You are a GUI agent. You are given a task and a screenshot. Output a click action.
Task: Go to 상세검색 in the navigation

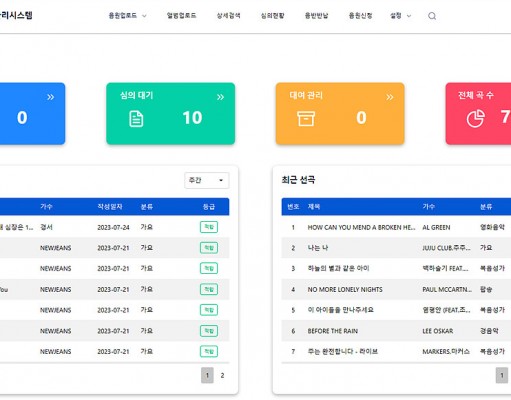[228, 16]
